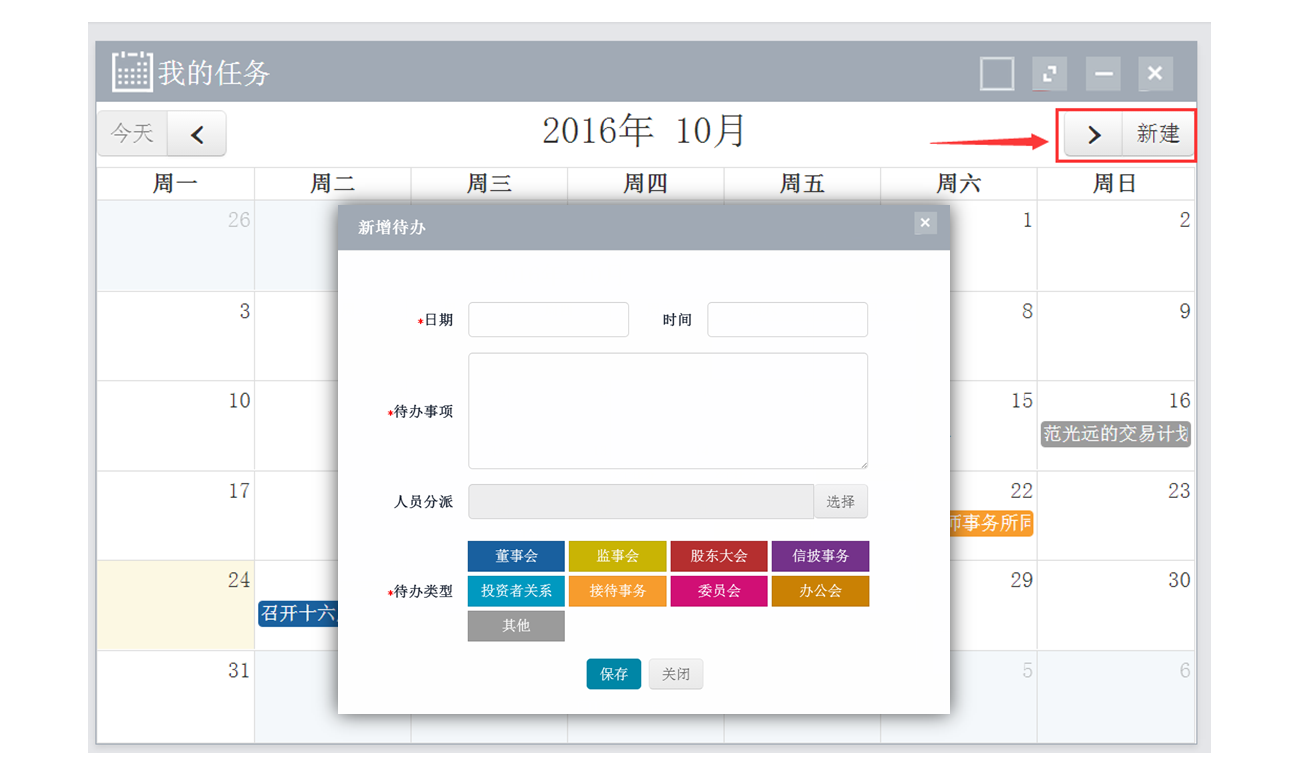Click the 选择 button for 人员分派

(841, 502)
